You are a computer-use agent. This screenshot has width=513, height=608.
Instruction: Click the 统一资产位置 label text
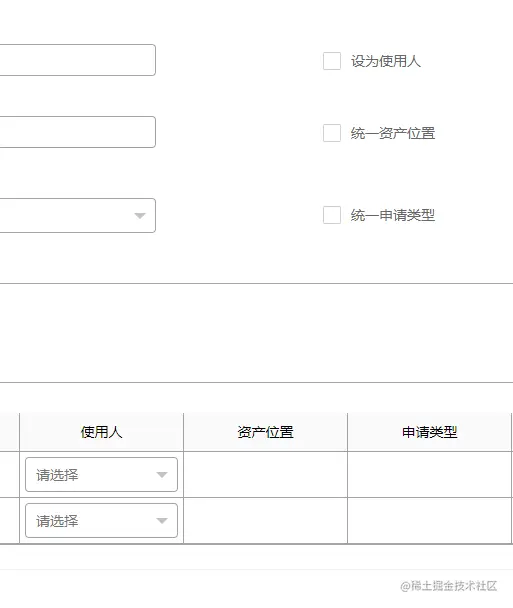pos(393,133)
